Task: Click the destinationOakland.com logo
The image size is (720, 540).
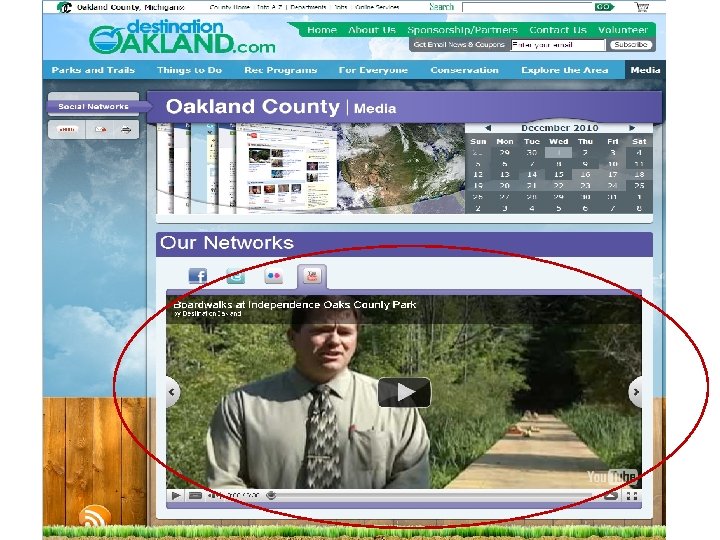Action: (182, 37)
